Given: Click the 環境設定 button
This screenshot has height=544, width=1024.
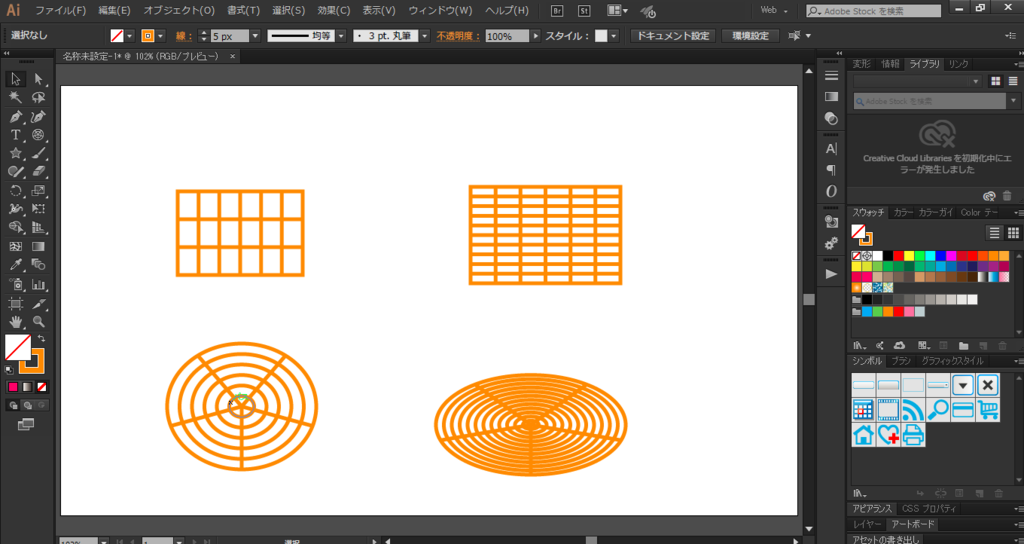Looking at the screenshot, I should point(750,36).
